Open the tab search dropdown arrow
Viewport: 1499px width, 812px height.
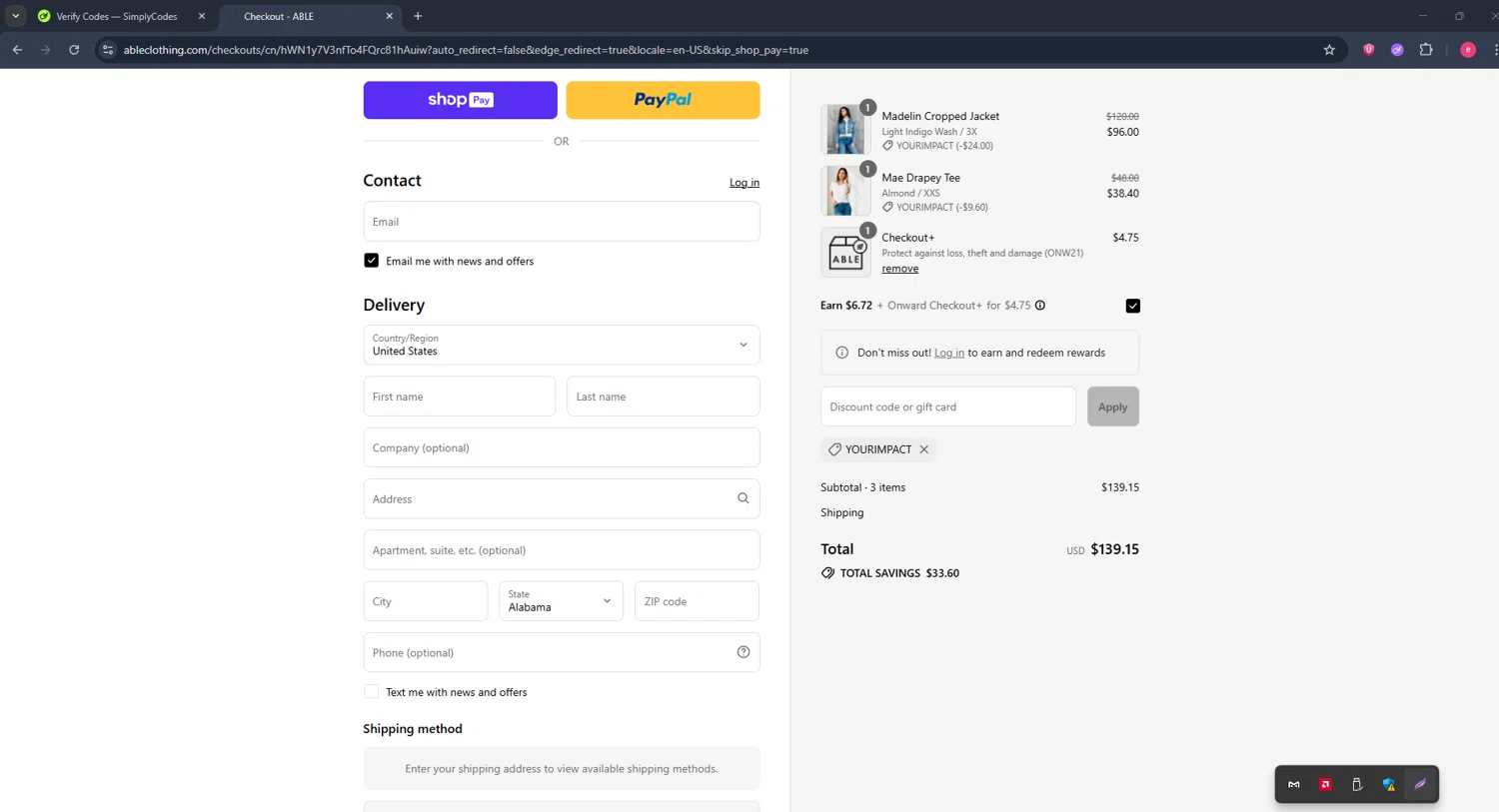16,16
